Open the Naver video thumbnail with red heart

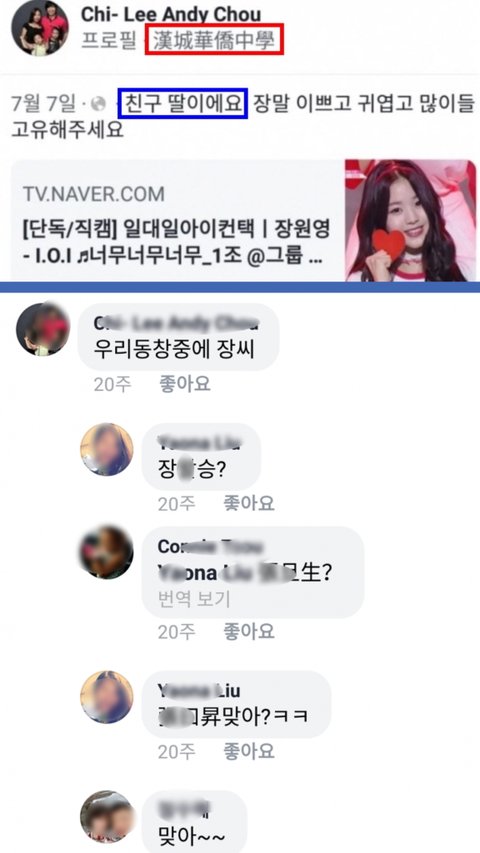pyautogui.click(x=410, y=220)
